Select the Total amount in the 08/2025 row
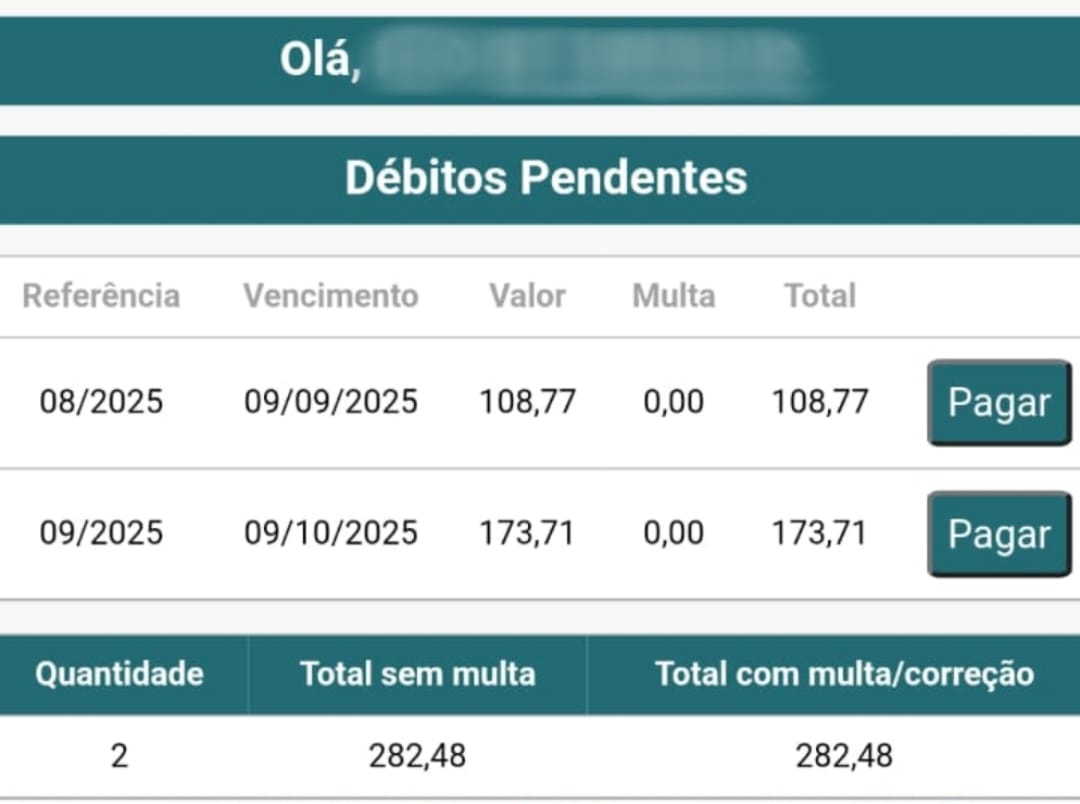 819,402
